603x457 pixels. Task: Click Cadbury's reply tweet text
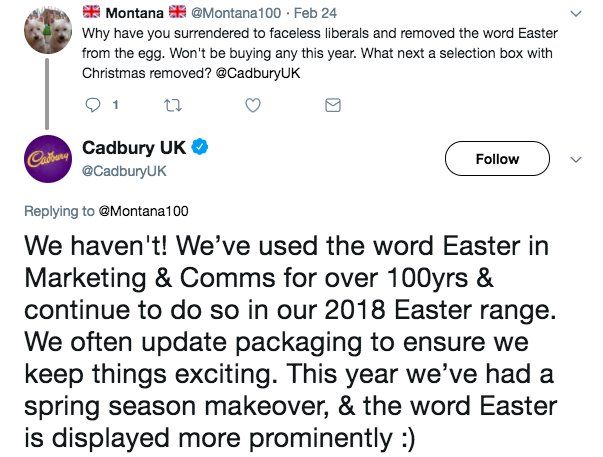pyautogui.click(x=290, y=340)
